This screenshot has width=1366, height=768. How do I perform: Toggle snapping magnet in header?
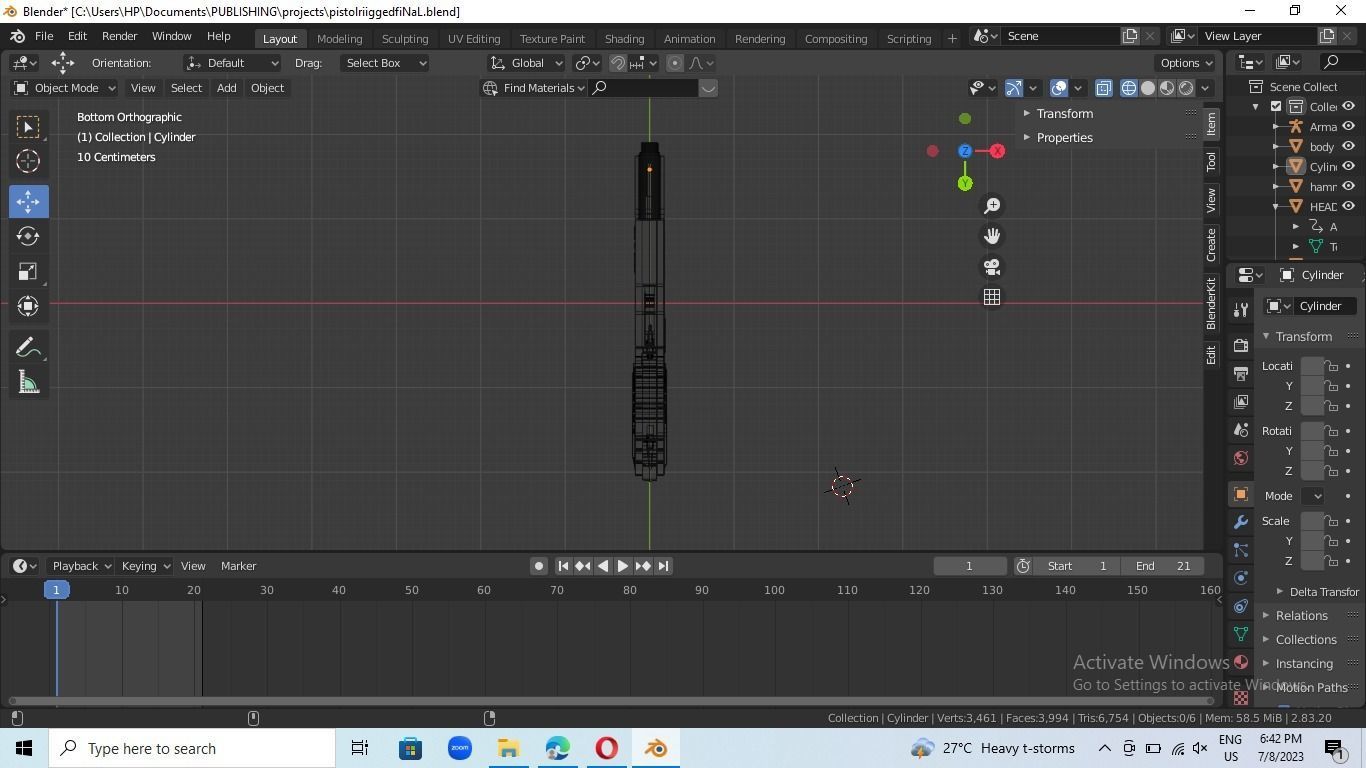tap(618, 63)
